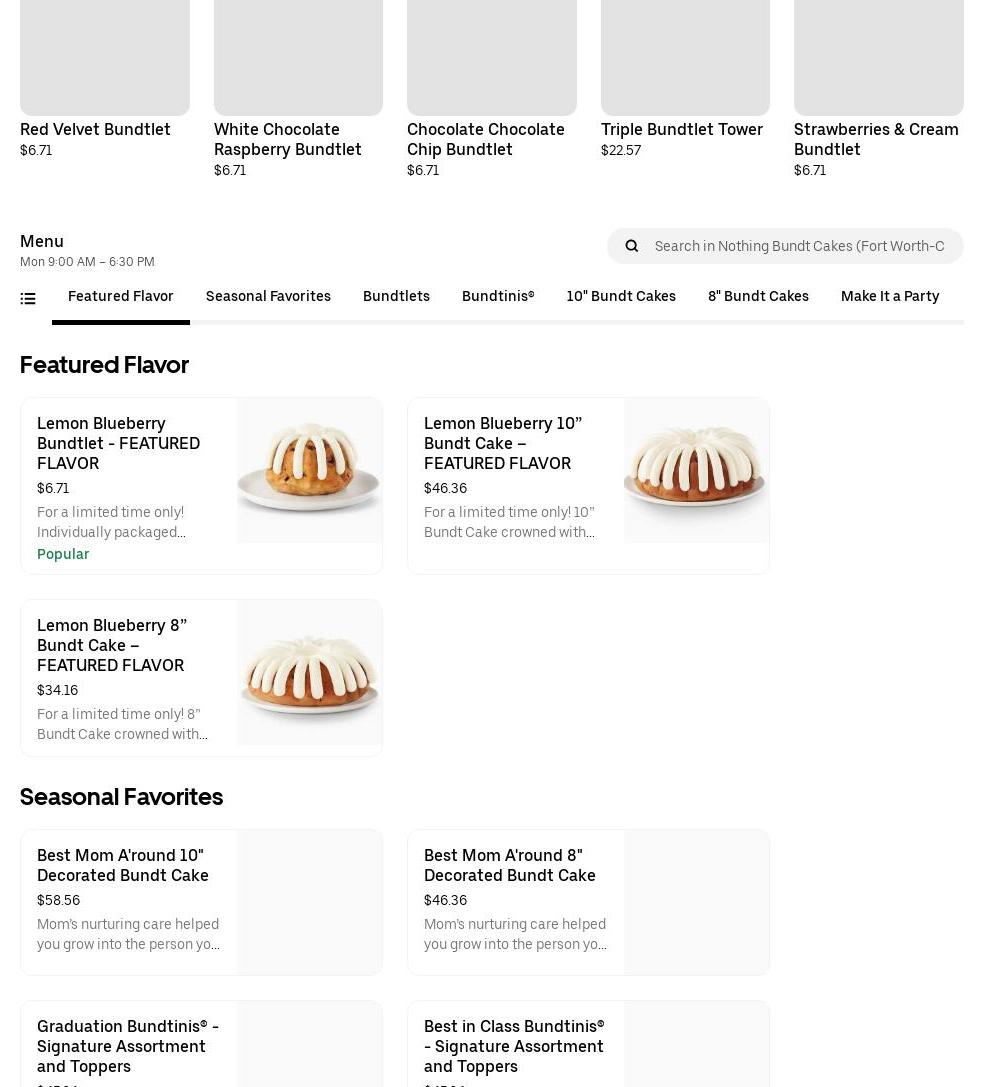Select White Chocolate Raspberry Bundtlet
The height and width of the screenshot is (1087, 984).
point(287,139)
